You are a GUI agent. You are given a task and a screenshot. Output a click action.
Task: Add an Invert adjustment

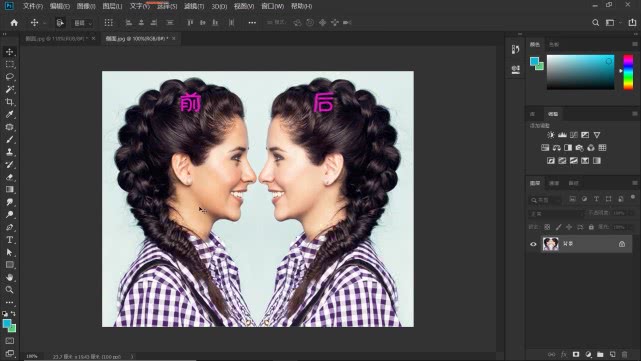click(x=551, y=161)
